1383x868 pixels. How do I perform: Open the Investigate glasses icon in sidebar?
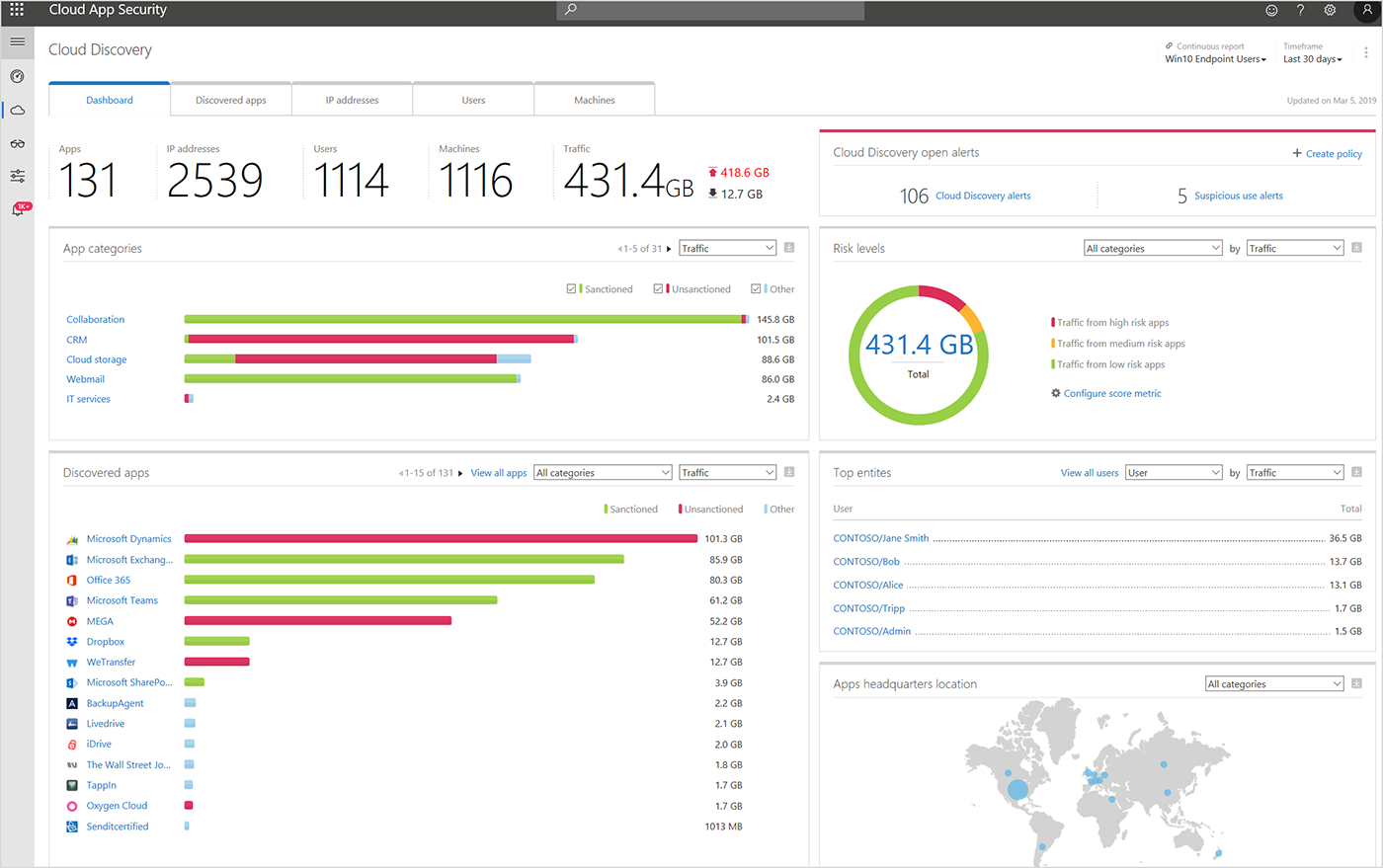coord(17,143)
